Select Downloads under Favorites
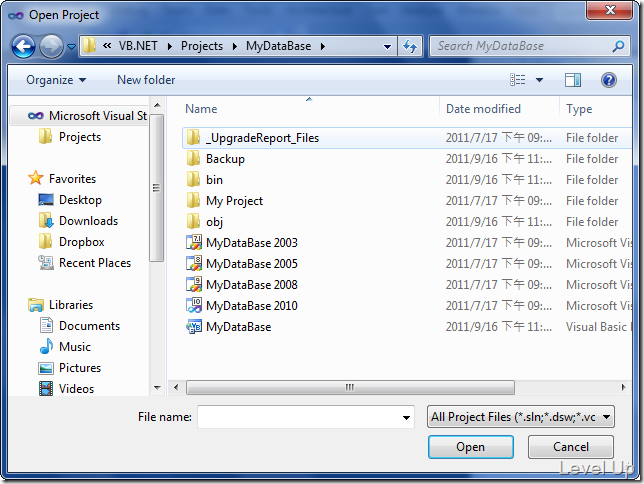Screen dimensions: 644x484 coord(78,221)
